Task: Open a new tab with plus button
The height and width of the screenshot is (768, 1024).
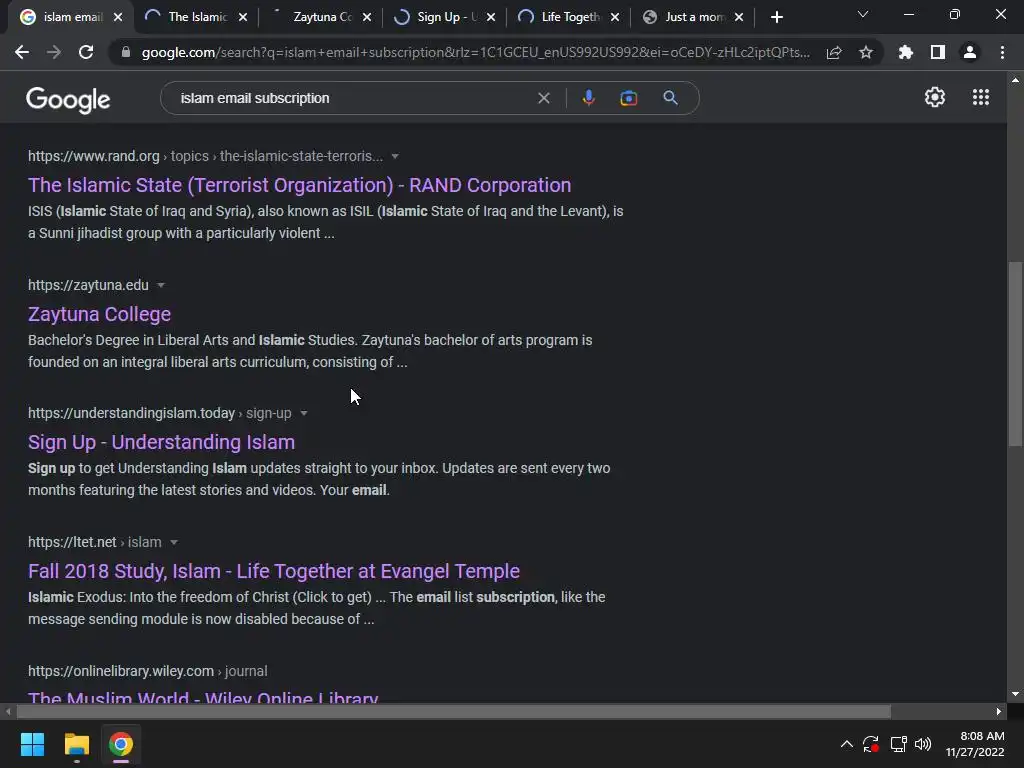Action: pyautogui.click(x=776, y=17)
